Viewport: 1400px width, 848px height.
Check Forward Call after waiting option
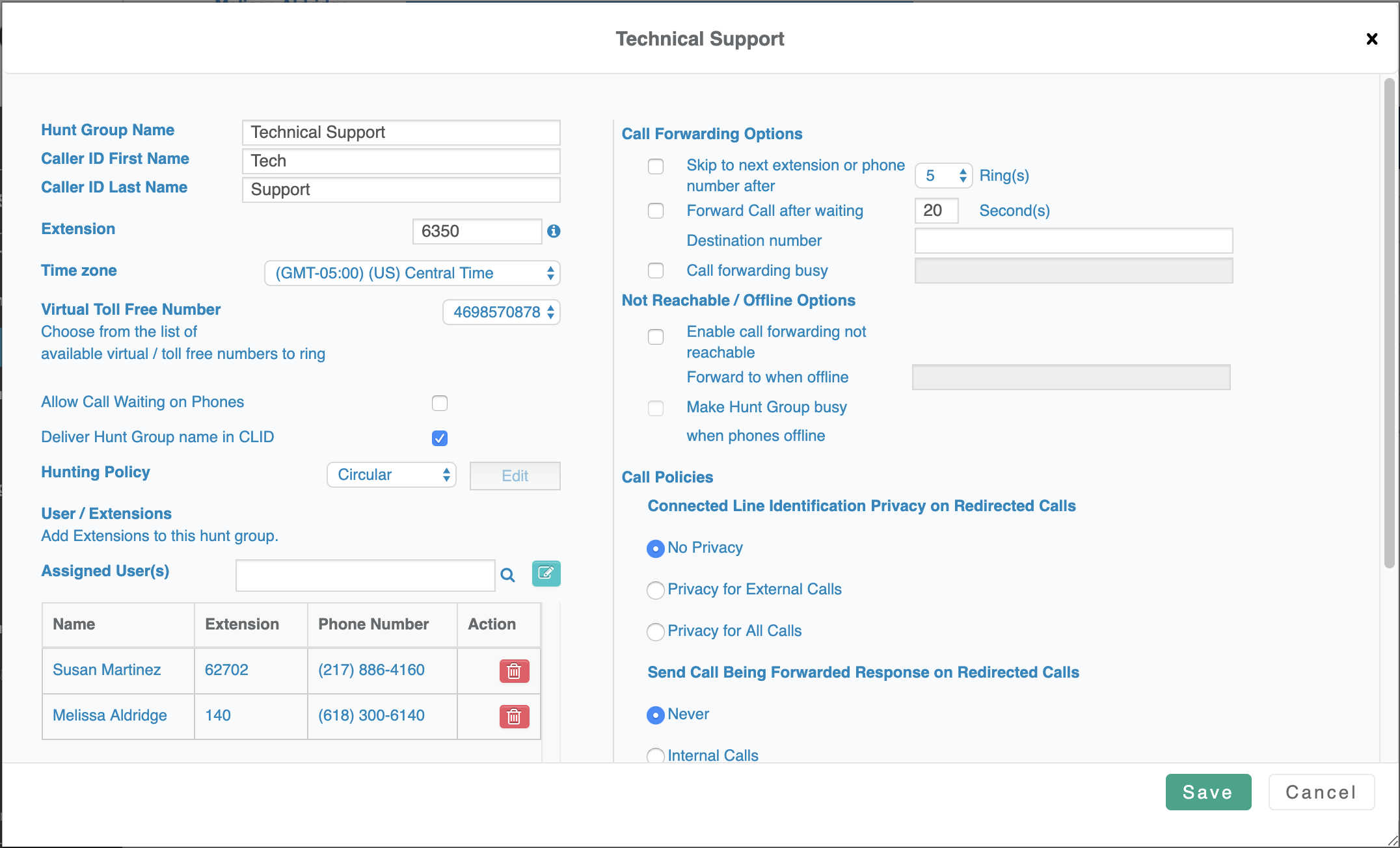[x=656, y=211]
